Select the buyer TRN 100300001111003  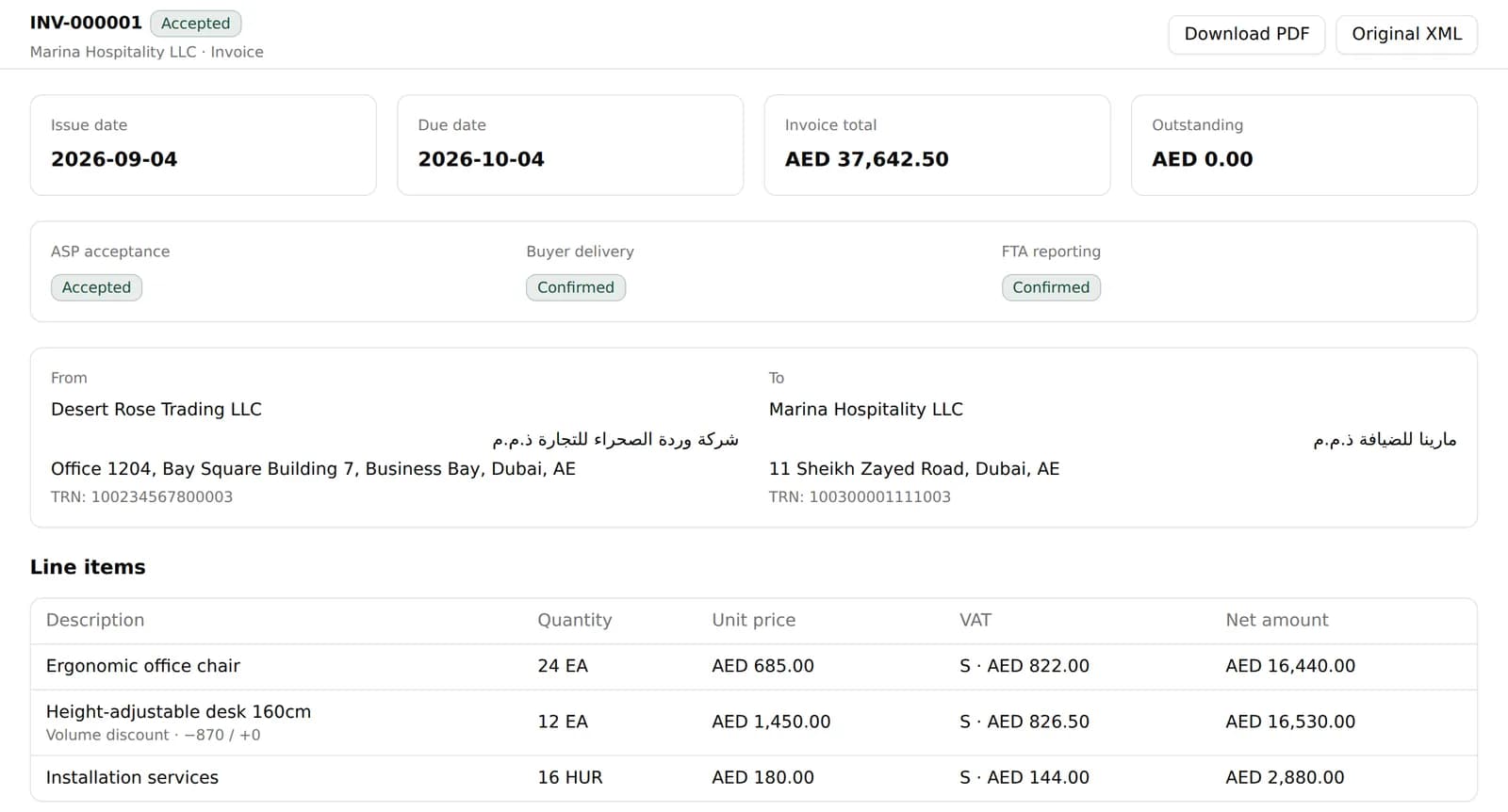pyautogui.click(x=860, y=496)
